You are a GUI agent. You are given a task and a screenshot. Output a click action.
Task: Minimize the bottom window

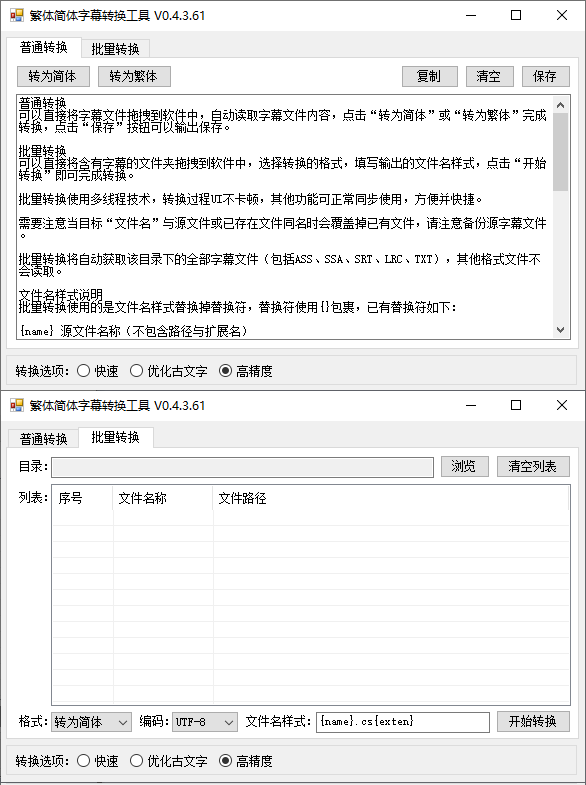coord(471,405)
